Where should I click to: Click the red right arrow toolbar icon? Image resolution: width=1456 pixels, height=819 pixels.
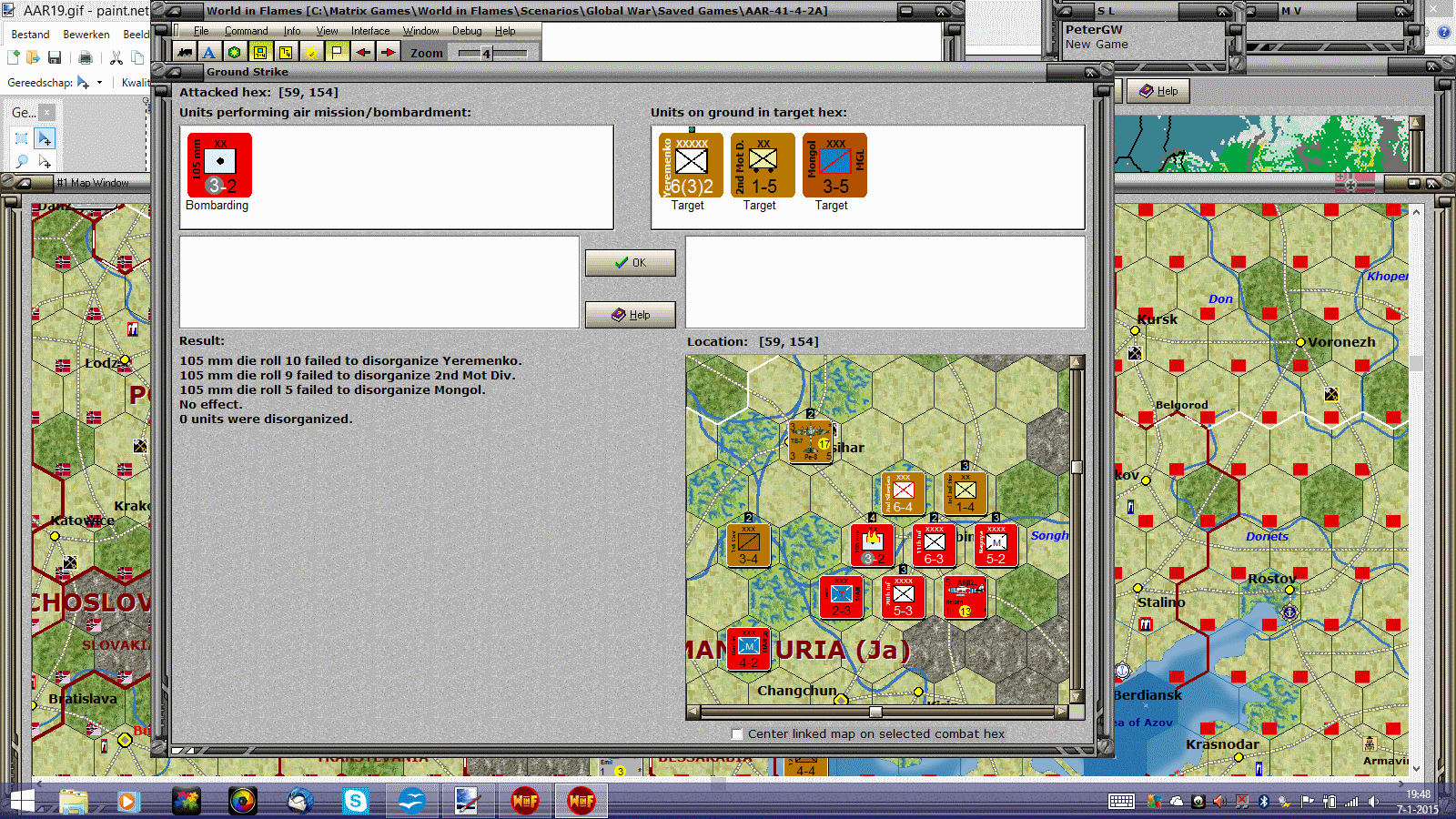pos(389,53)
